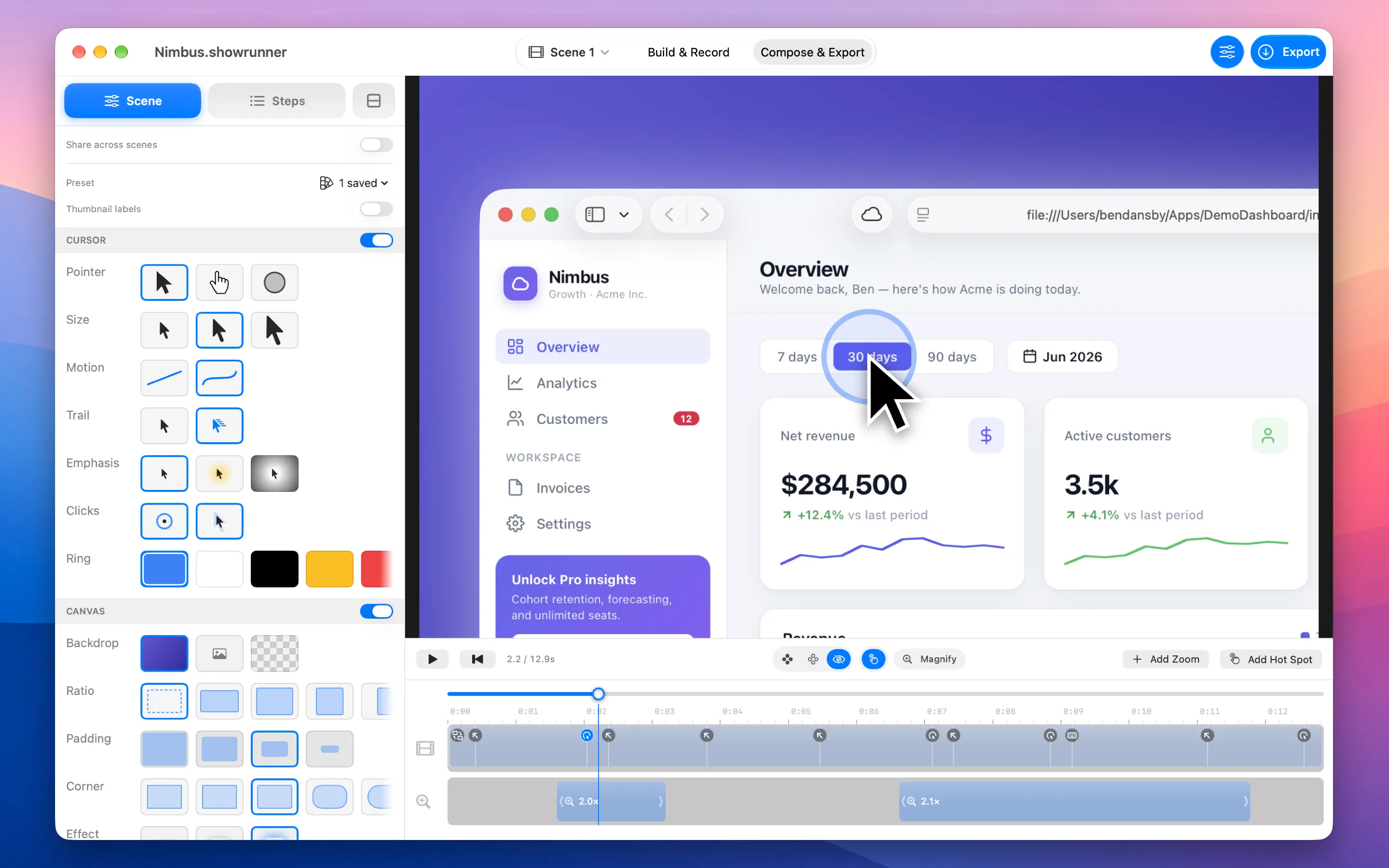Select the no-emphasis cursor option
The height and width of the screenshot is (868, 1389).
pos(164,474)
